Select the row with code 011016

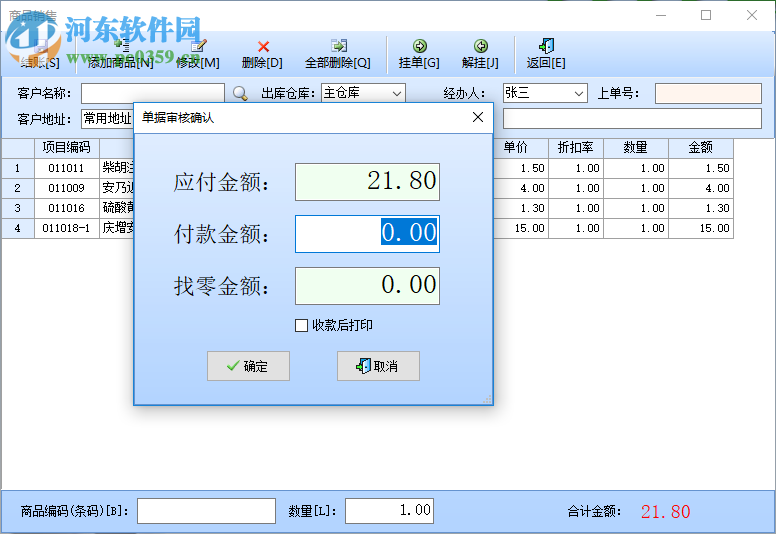click(66, 208)
